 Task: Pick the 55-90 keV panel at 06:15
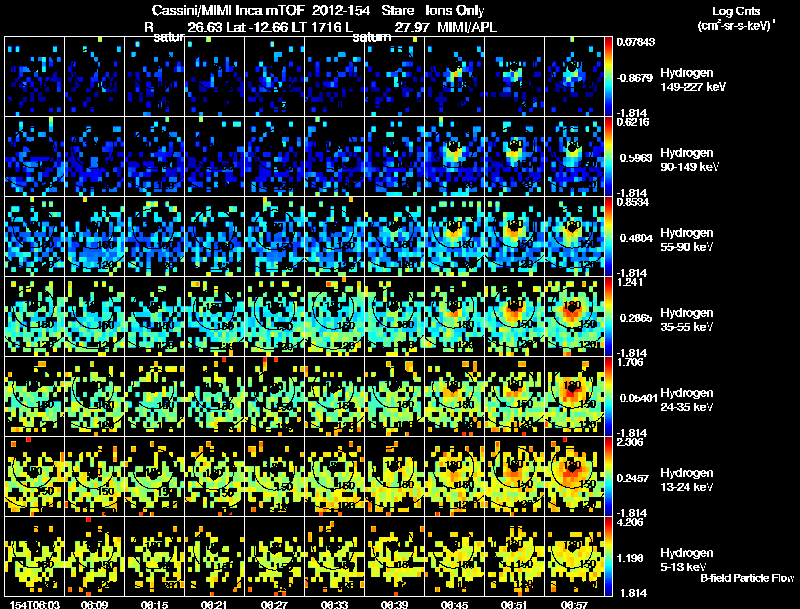(155, 237)
